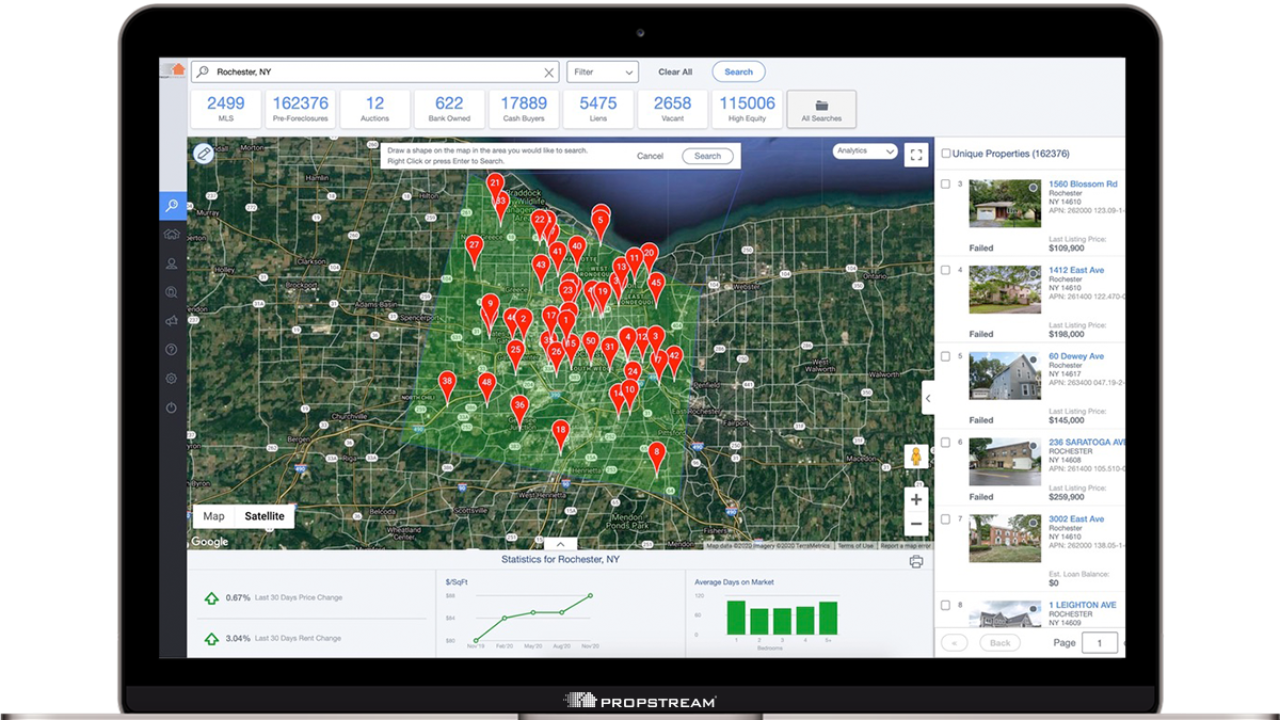This screenshot has height=720, width=1280.
Task: Check the box for 3002 East Ave
Action: [946, 519]
